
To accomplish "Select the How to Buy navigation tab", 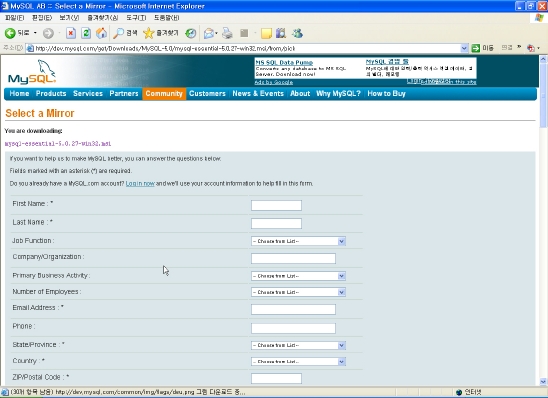I will click(386, 94).
